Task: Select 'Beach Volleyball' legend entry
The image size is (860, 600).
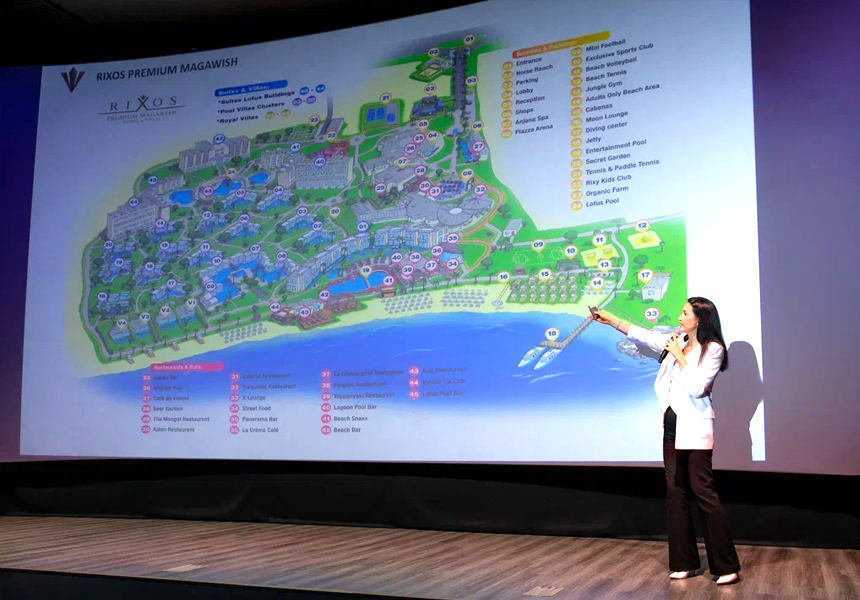Action: click(611, 64)
